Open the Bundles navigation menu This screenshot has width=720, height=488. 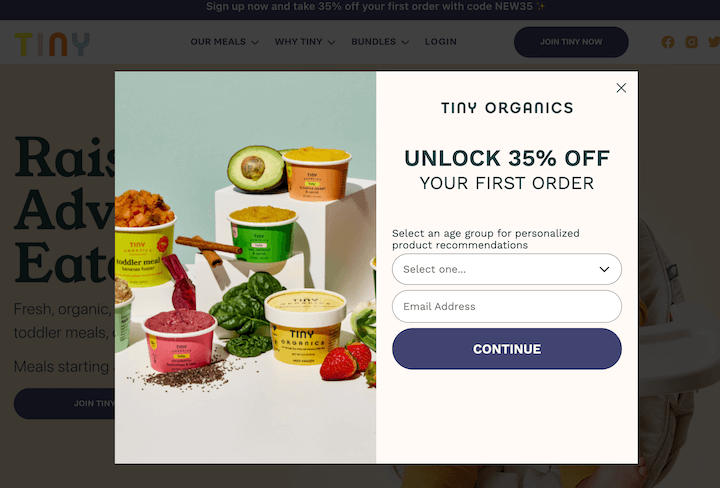coord(380,42)
